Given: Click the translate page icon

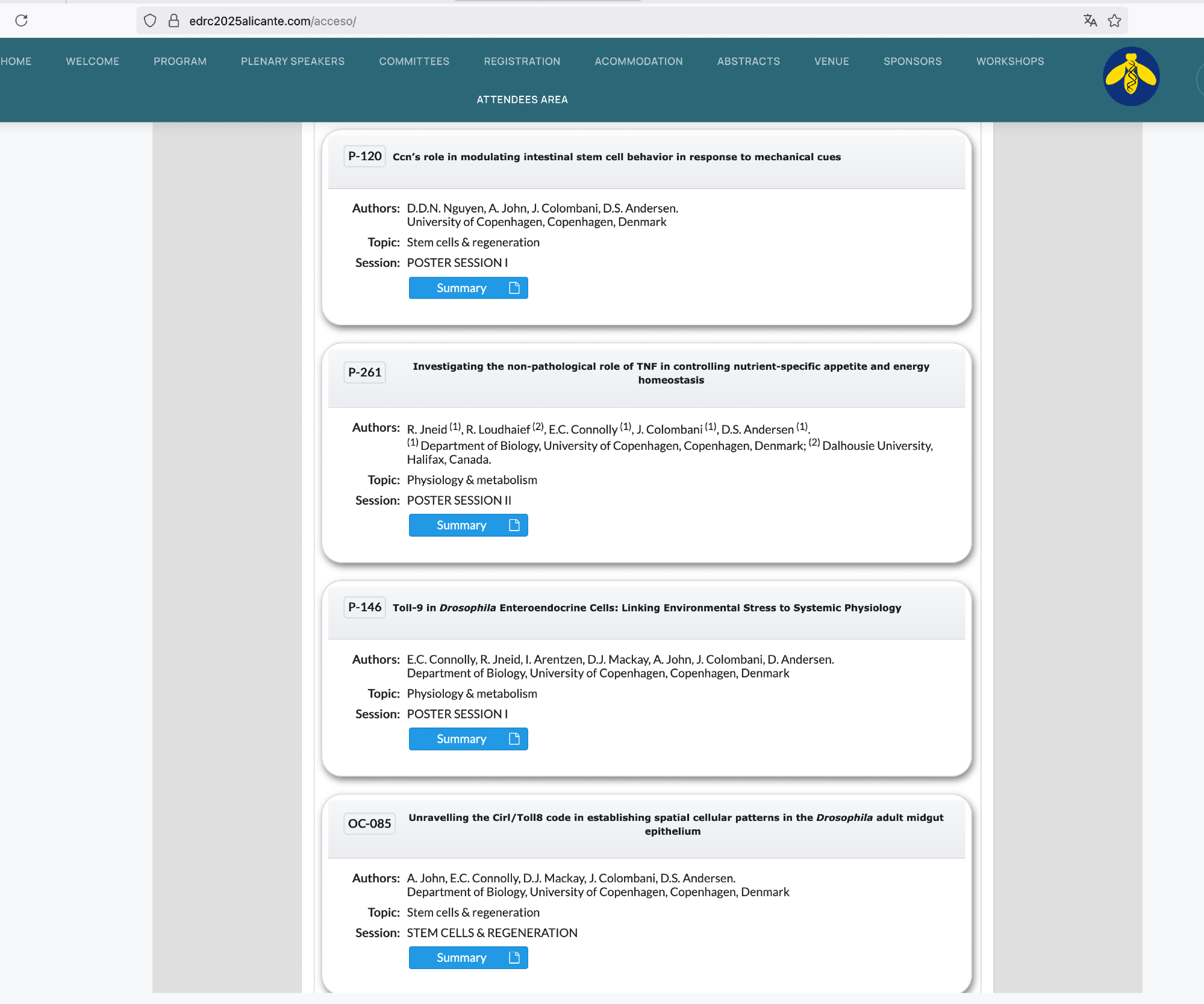Looking at the screenshot, I should coord(1090,20).
